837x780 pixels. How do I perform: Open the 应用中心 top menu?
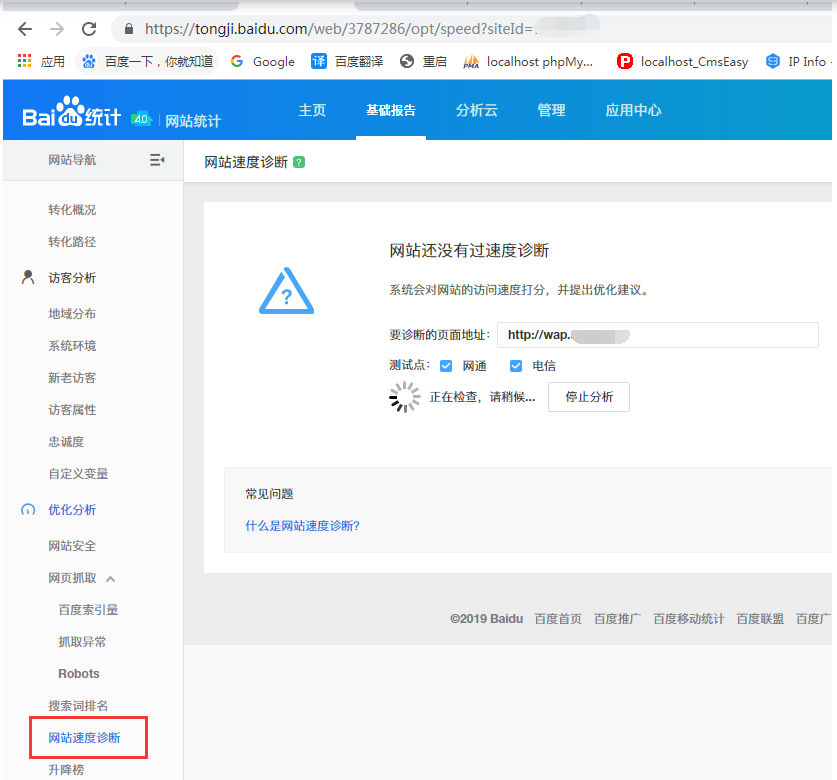tap(633, 110)
